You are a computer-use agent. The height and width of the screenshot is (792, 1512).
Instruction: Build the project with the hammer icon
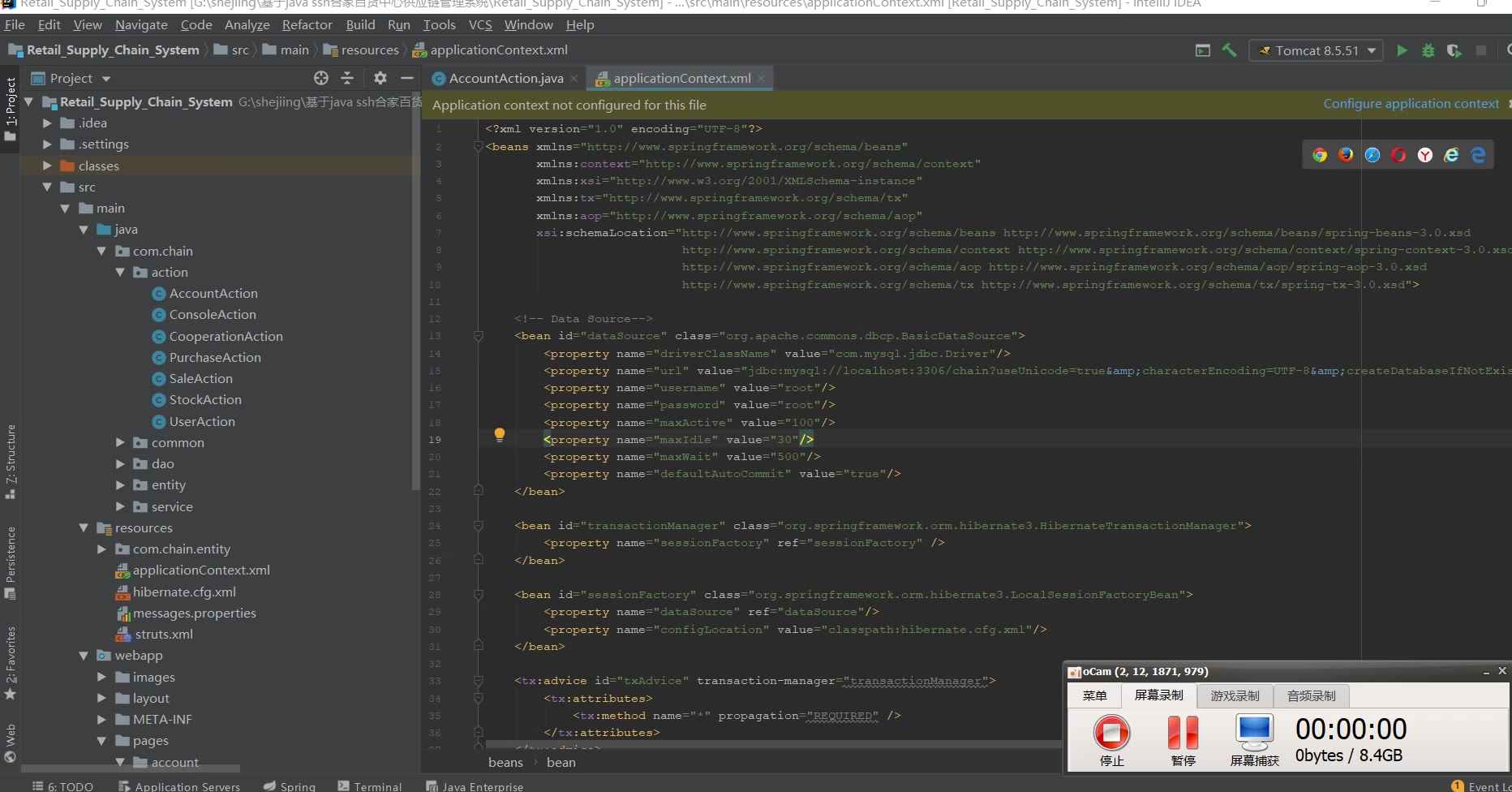pos(1230,50)
